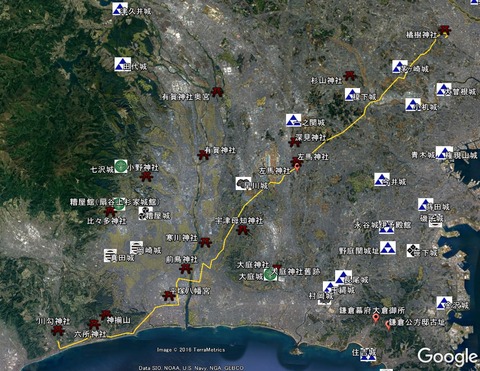Open the 深見神社 torii marker
Viewport: 480px width, 371px height.
coord(294,142)
